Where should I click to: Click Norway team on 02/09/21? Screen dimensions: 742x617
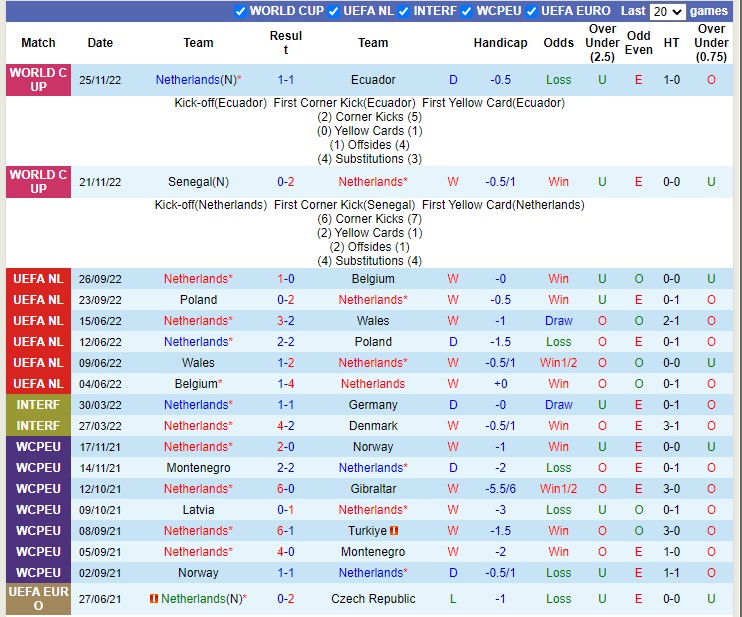pos(198,573)
